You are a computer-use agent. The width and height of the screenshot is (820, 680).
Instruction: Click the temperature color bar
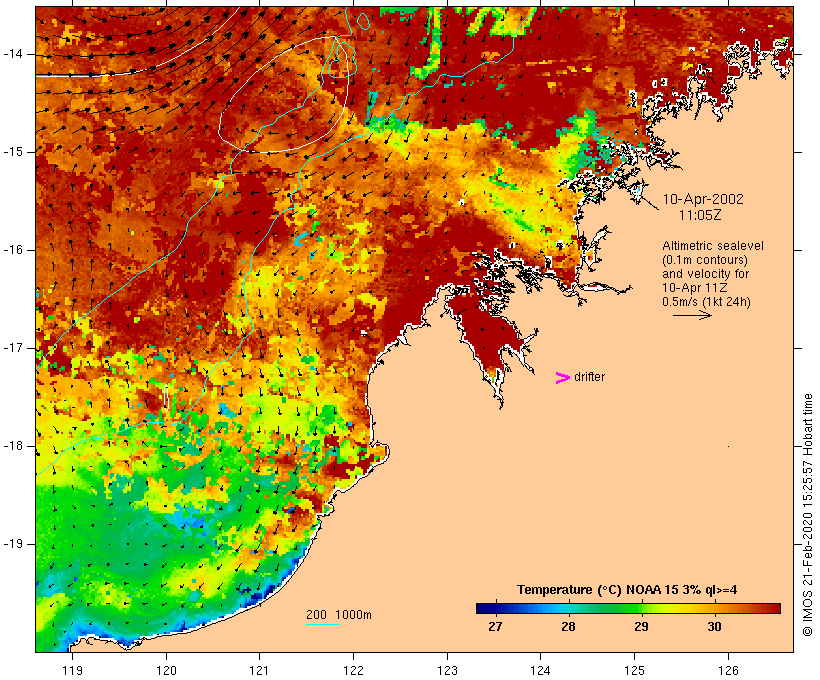(628, 608)
